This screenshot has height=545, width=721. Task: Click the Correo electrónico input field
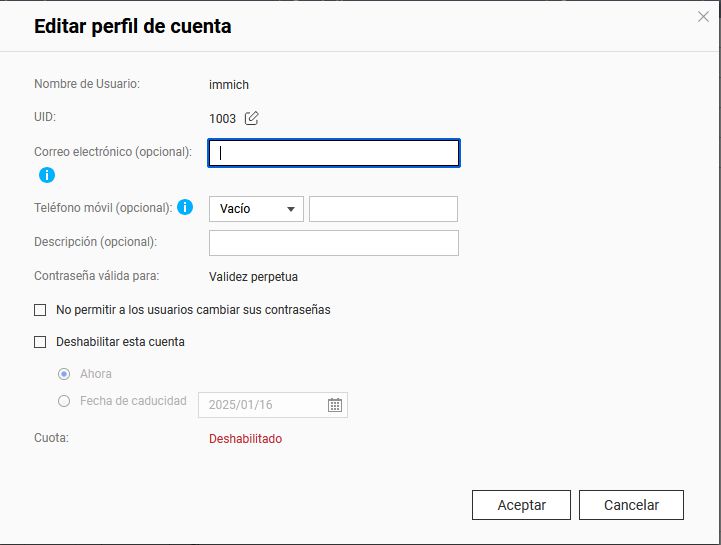coord(334,153)
